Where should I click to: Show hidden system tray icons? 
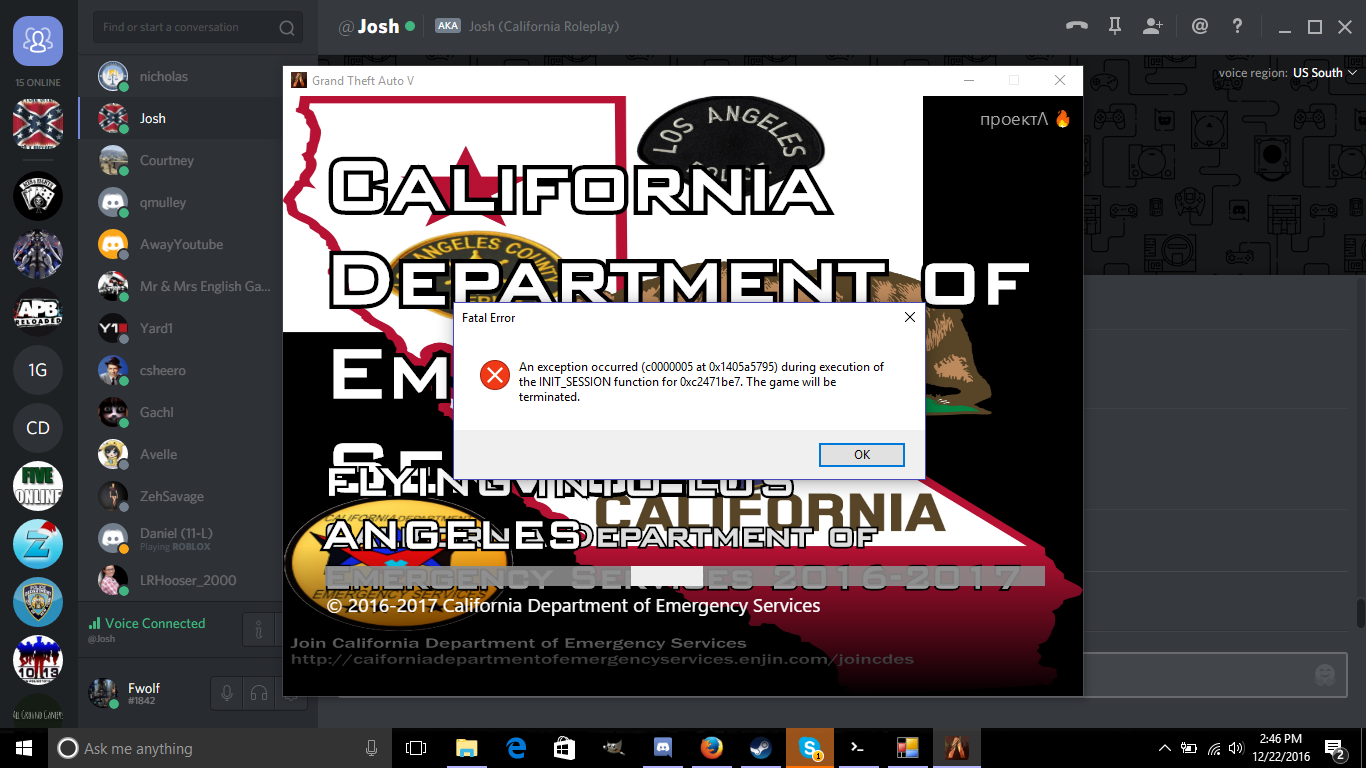pos(1165,748)
